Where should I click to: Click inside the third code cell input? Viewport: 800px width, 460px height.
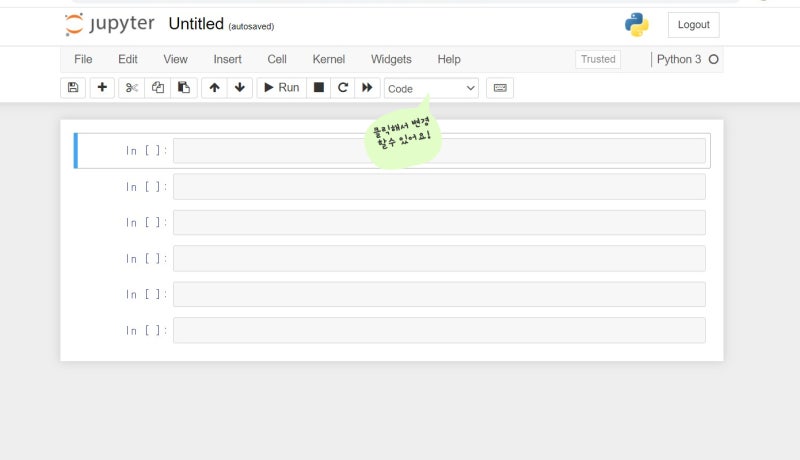pos(439,222)
